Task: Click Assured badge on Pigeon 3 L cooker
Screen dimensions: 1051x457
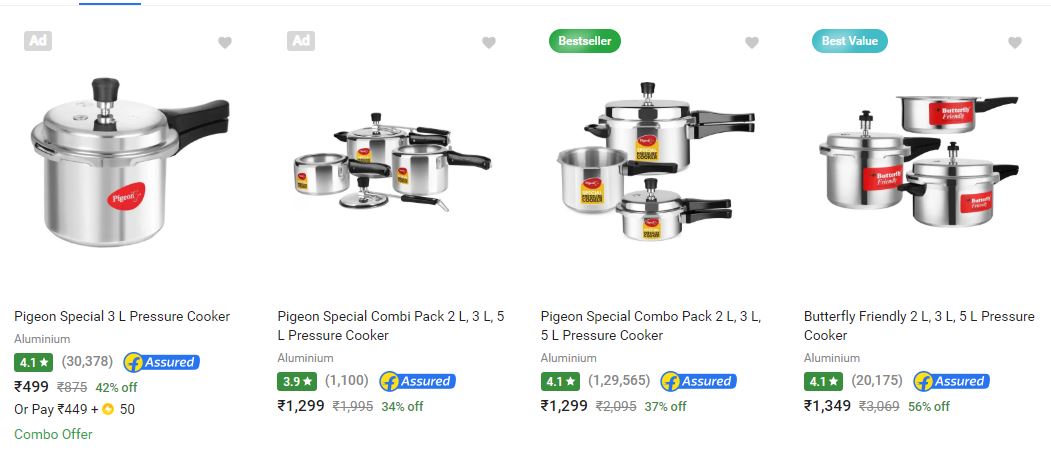Action: [x=161, y=362]
